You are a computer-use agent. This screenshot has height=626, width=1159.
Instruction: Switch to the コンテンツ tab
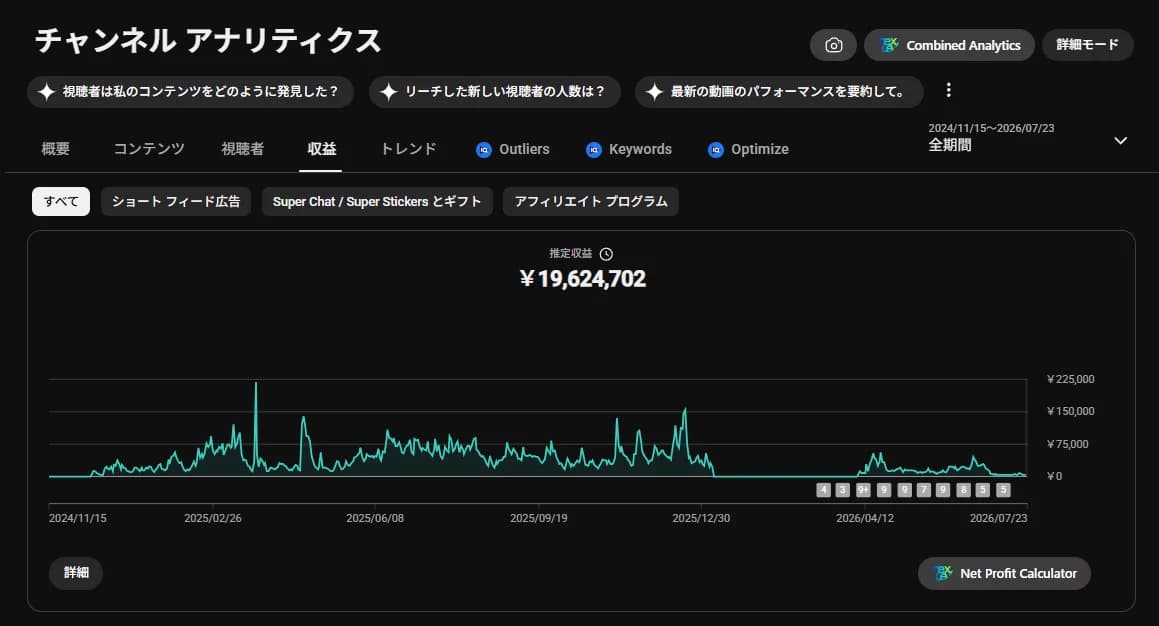click(x=149, y=149)
